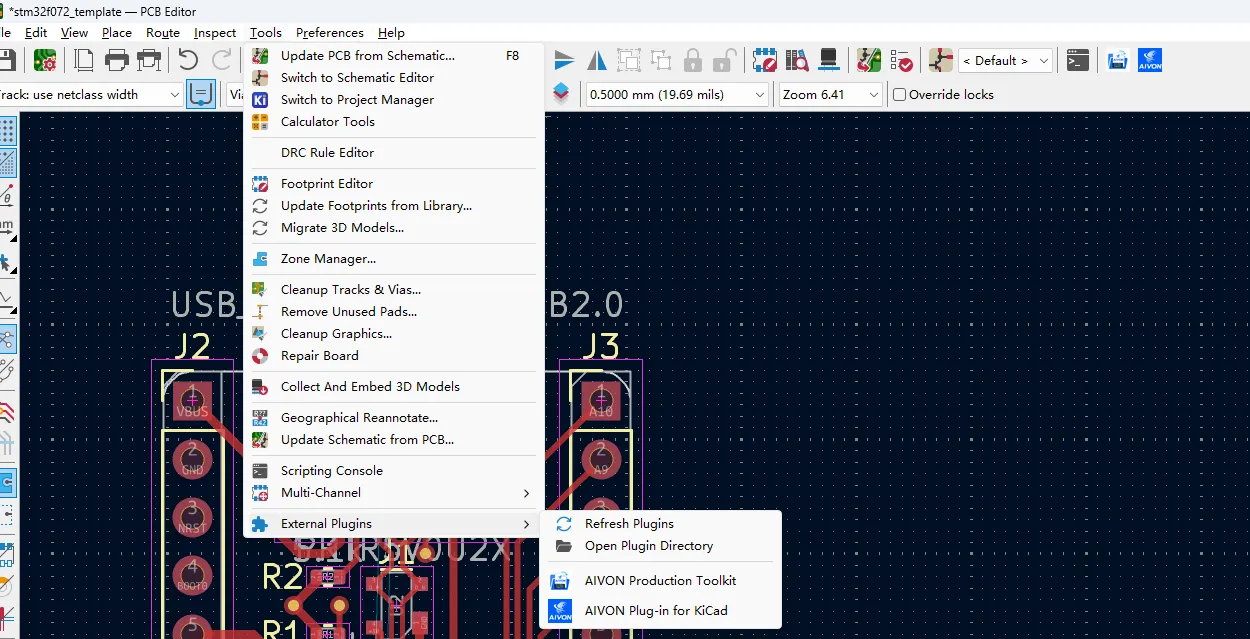Open the track width dropdown
Viewport: 1250px width, 639px height.
91,94
